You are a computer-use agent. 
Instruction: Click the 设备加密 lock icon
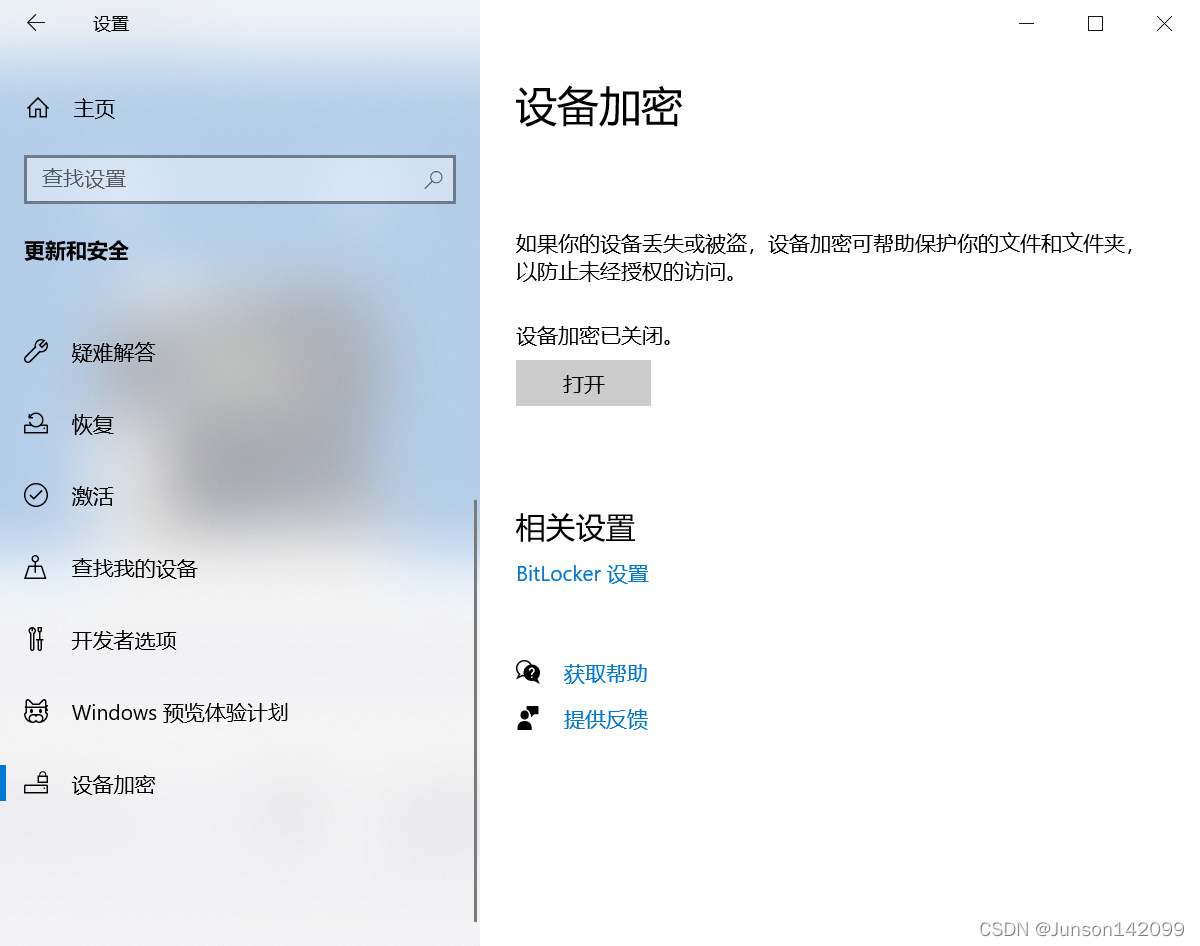tap(36, 784)
